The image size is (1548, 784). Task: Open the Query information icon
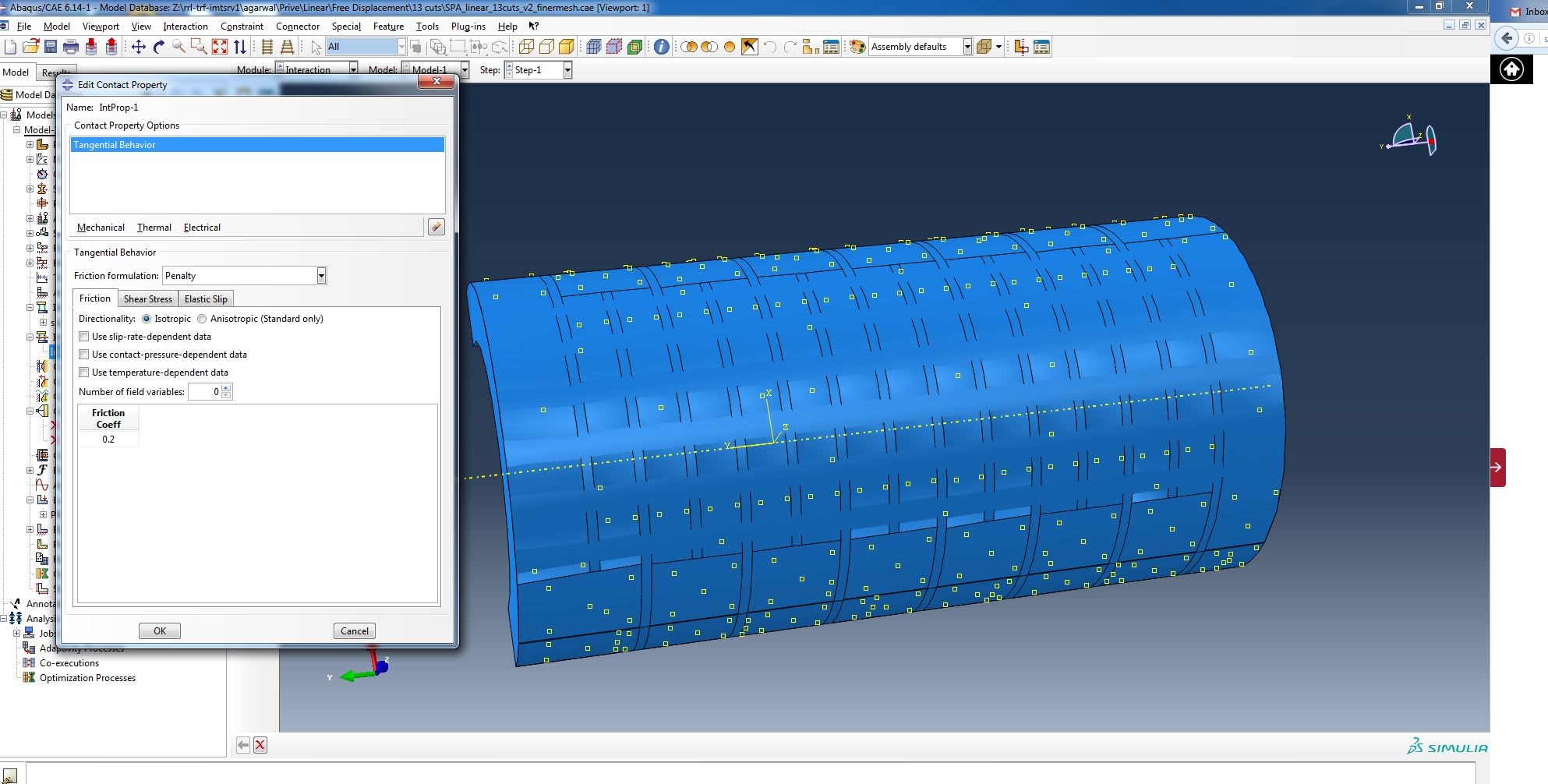[x=661, y=47]
